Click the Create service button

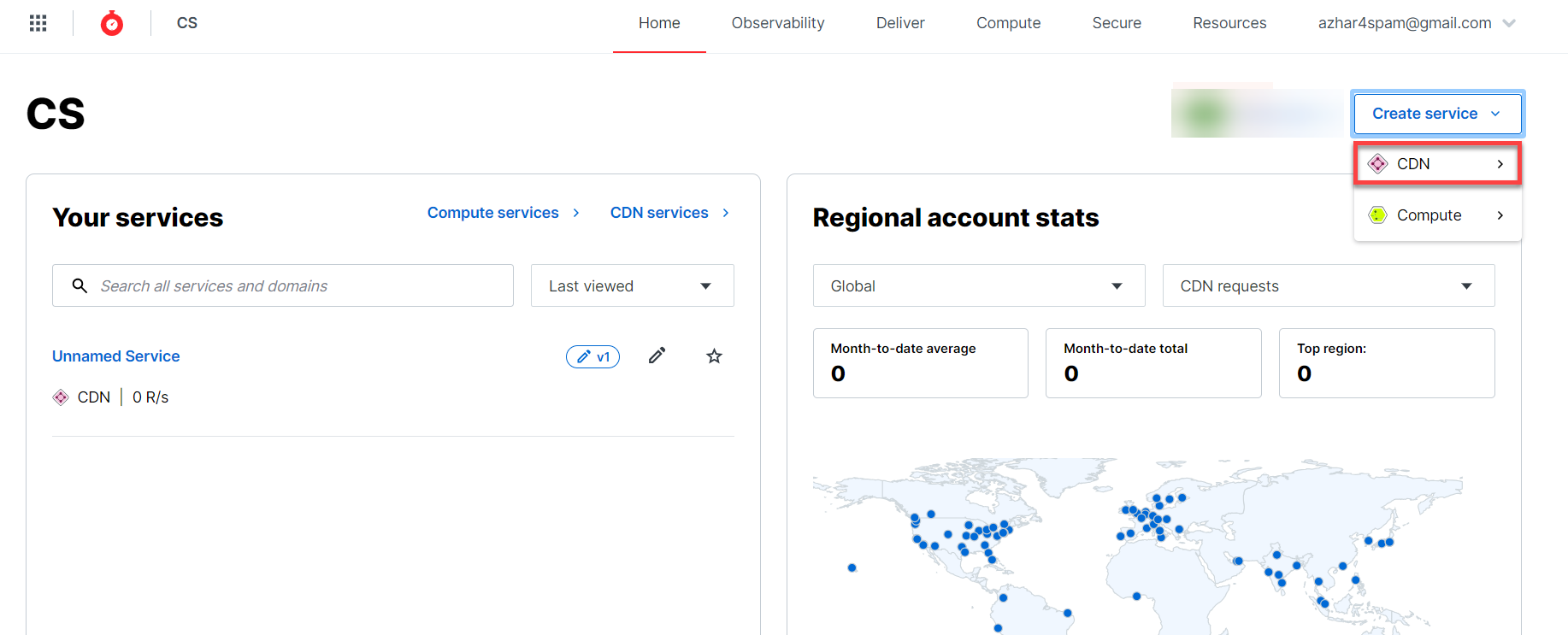tap(1436, 114)
